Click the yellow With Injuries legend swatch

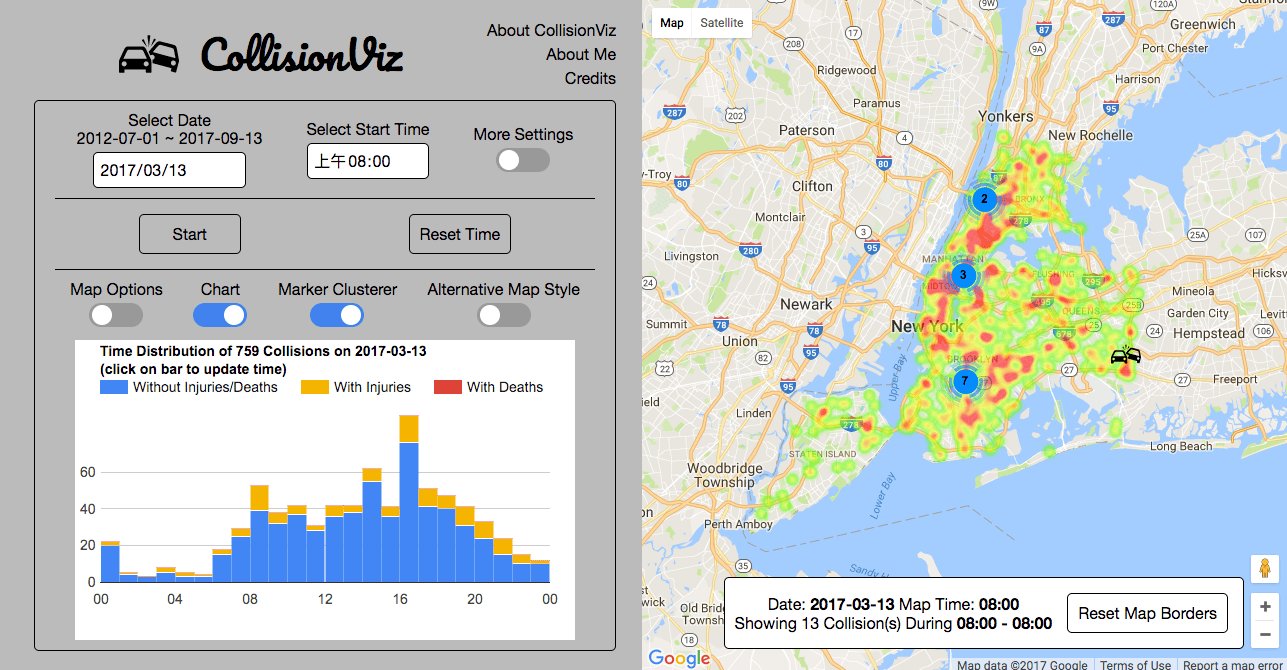(315, 387)
